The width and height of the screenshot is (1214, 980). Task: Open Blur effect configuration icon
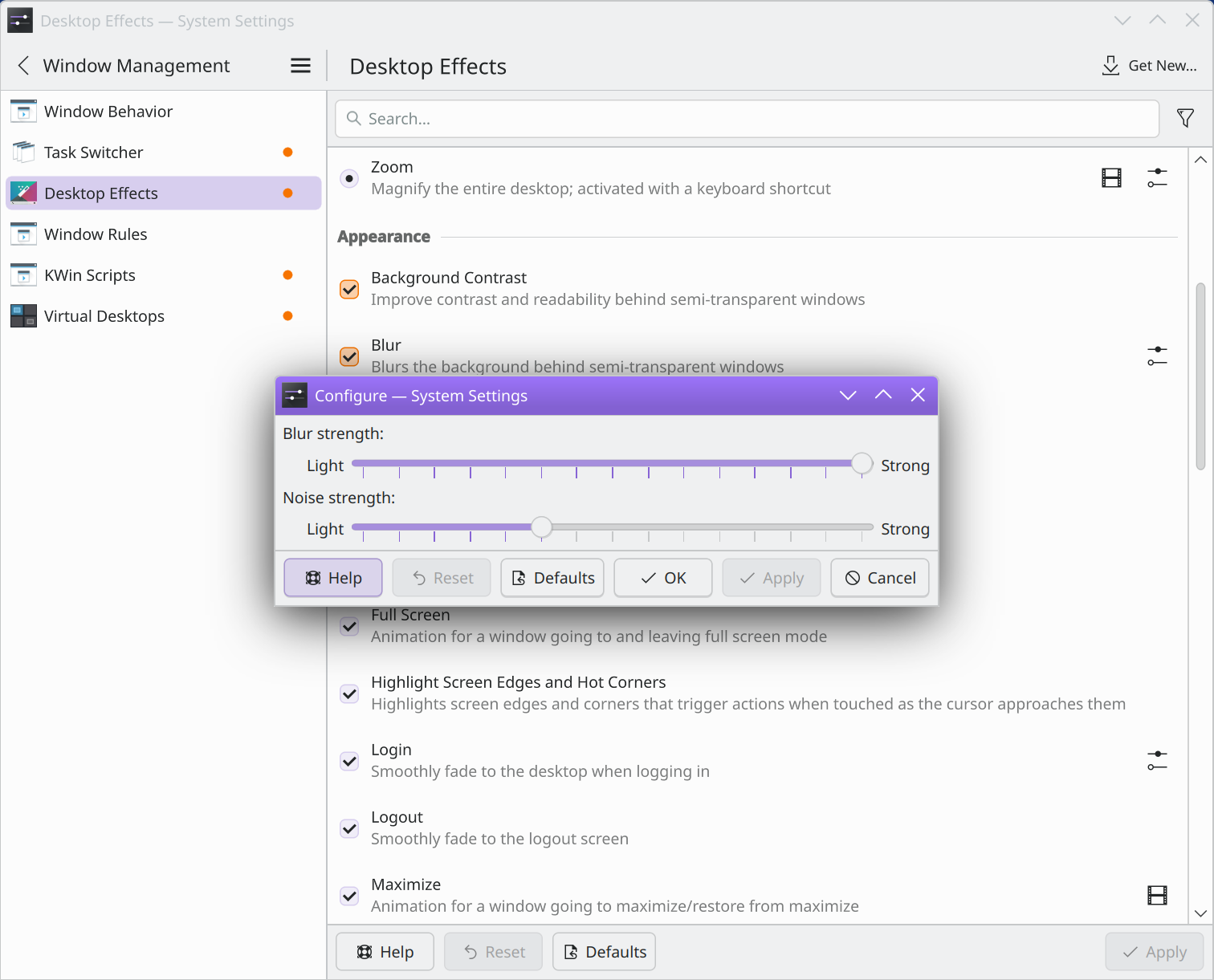coord(1157,356)
